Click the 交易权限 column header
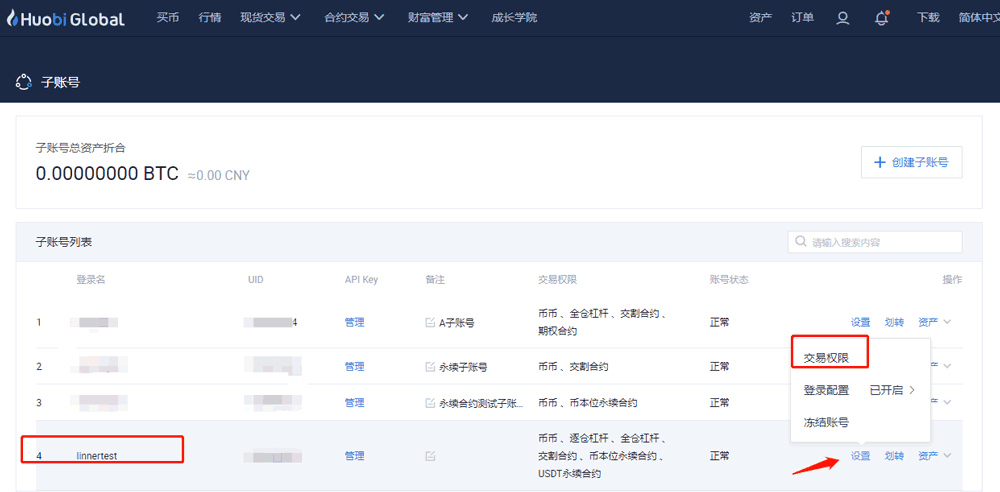Screen dimensions: 1000x492 [x=558, y=280]
